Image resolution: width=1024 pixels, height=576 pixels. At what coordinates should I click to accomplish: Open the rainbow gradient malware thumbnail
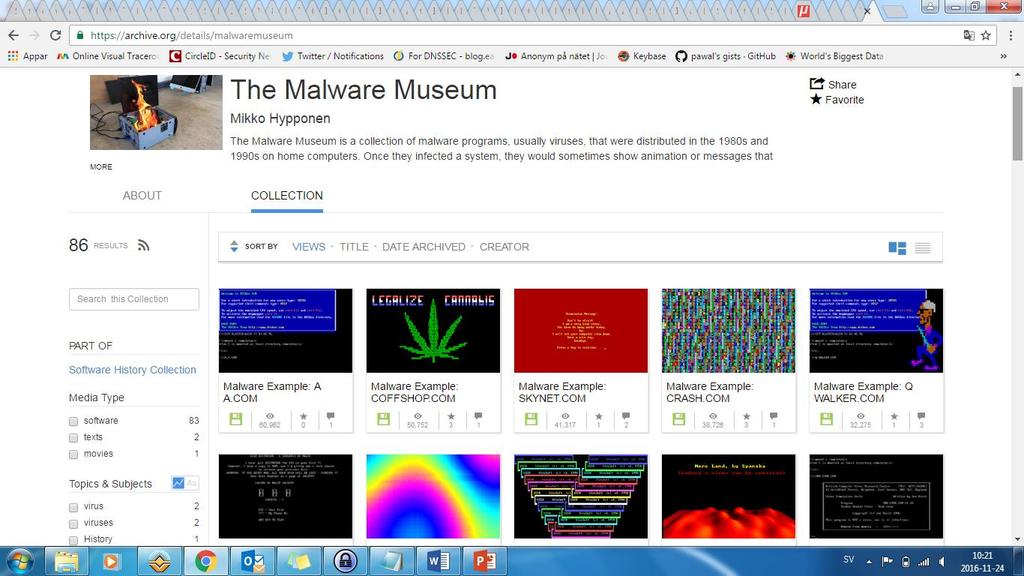(433, 496)
